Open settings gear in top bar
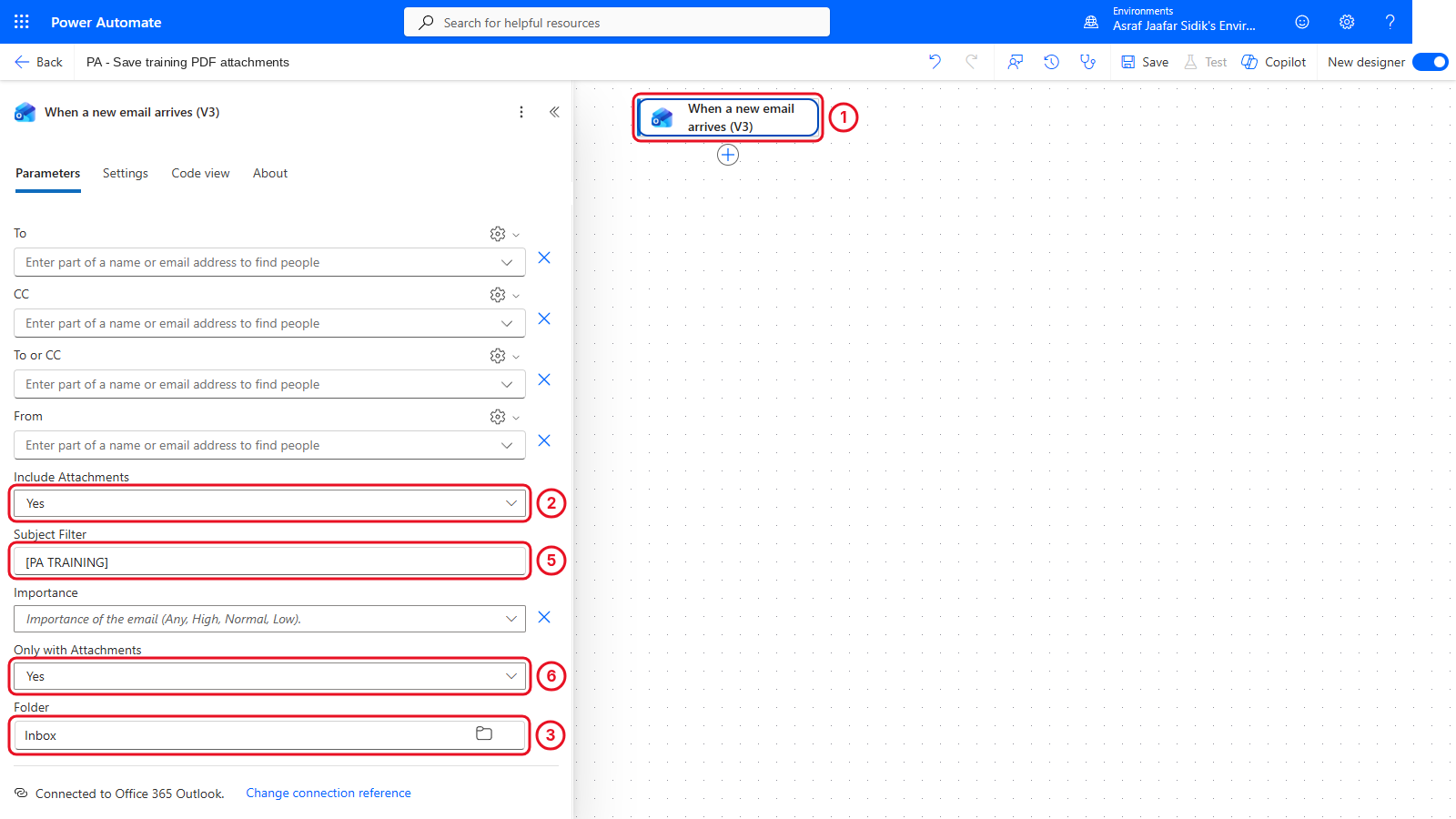Screen dimensions: 1456x819 pos(1347,22)
